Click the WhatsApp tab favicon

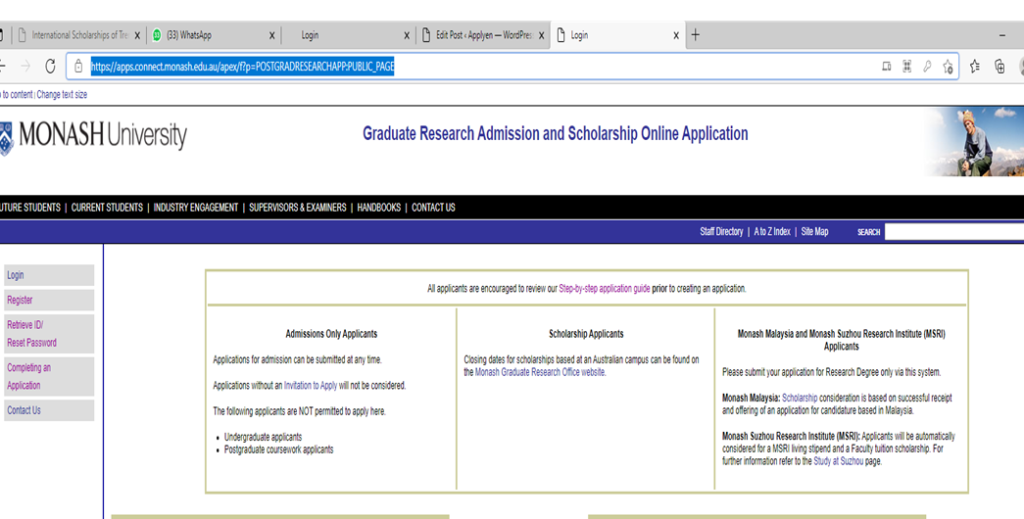pyautogui.click(x=157, y=35)
